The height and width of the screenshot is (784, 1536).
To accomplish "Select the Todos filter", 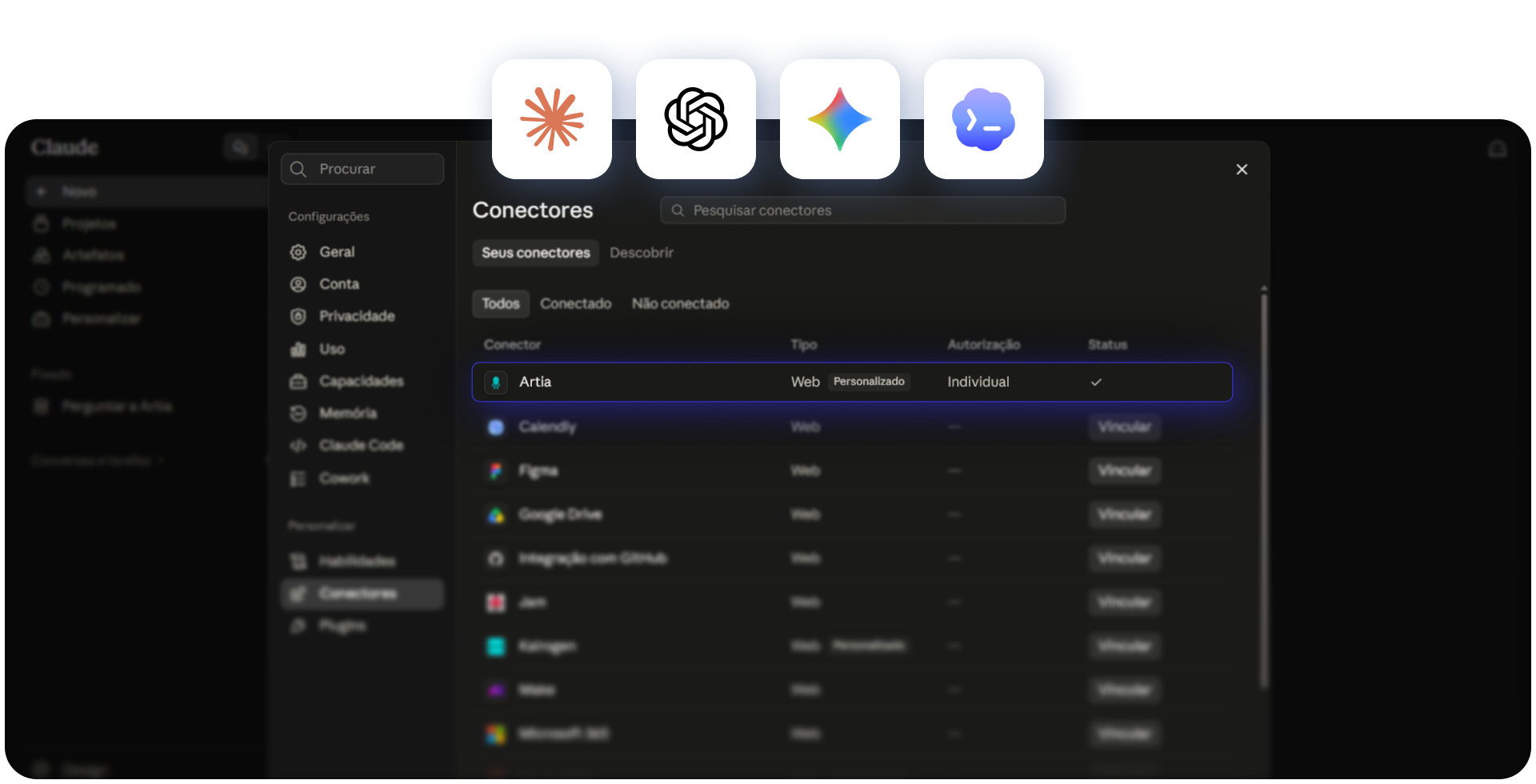I will point(501,304).
